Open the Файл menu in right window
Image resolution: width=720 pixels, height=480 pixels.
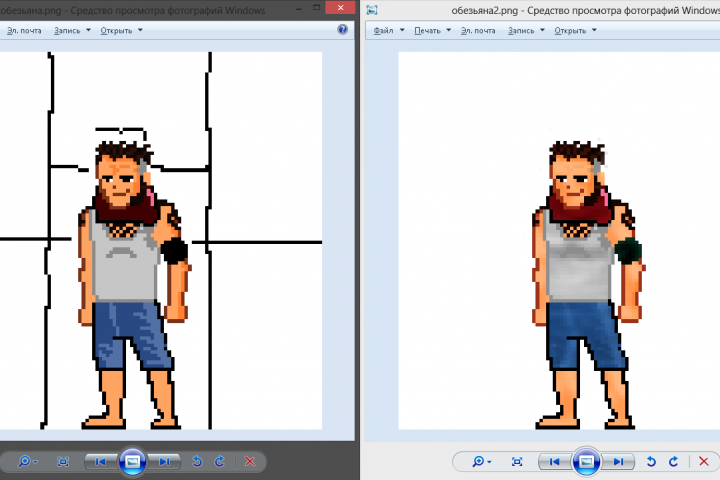pyautogui.click(x=388, y=30)
